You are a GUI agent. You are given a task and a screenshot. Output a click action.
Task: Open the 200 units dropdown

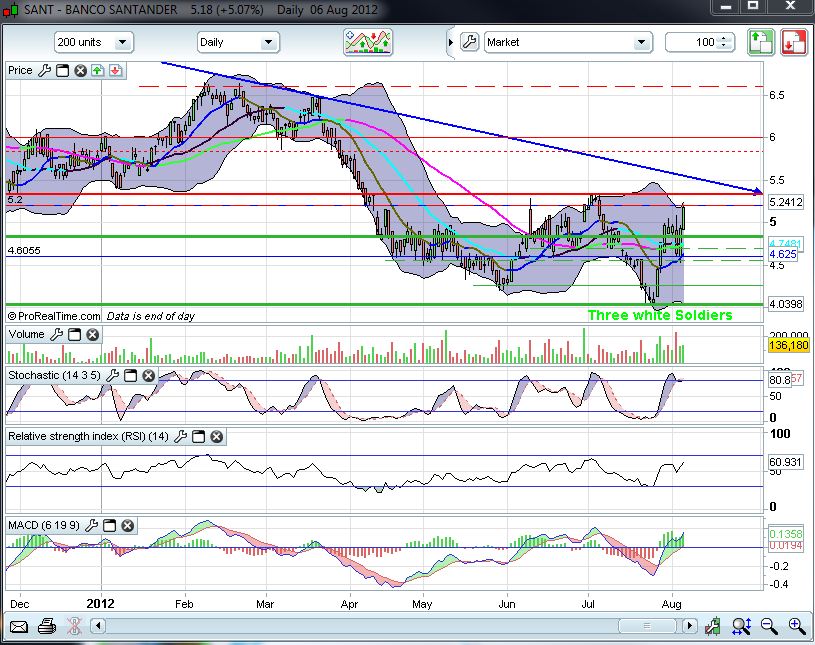coord(94,42)
